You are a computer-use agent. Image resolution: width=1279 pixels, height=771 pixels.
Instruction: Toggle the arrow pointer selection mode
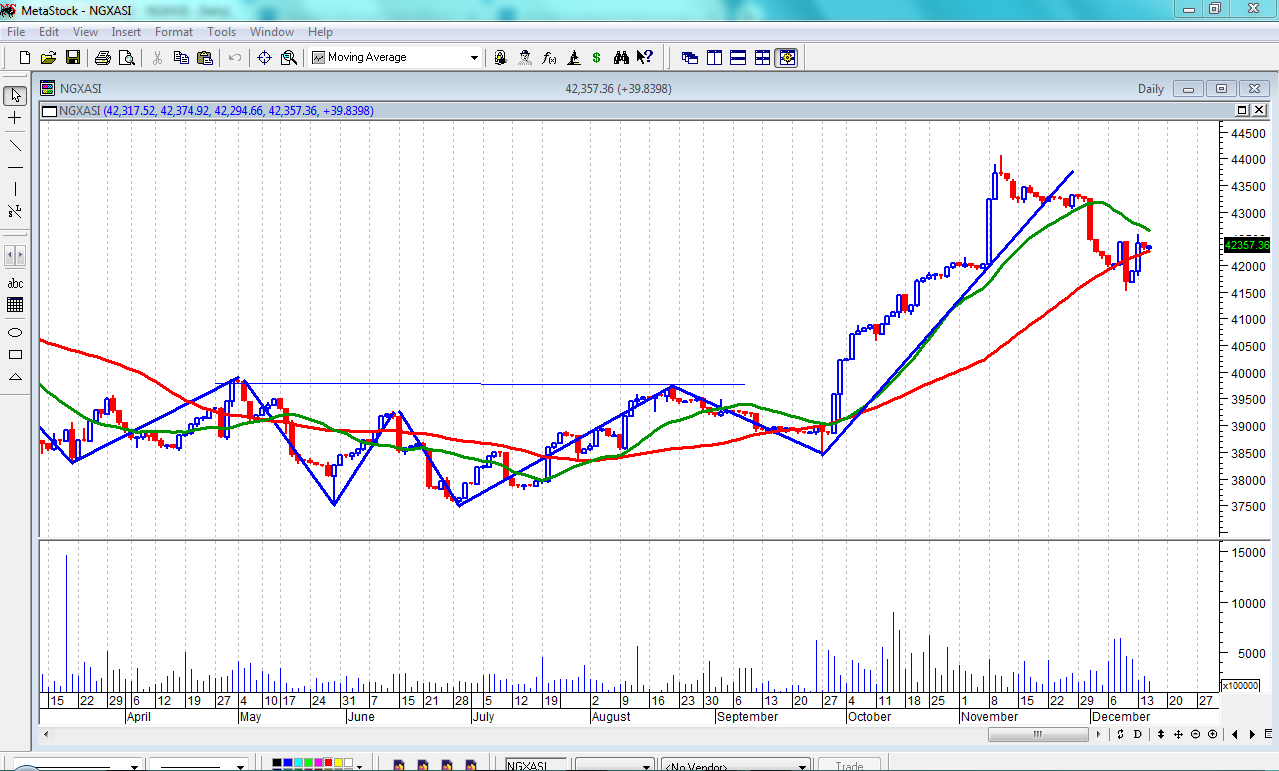click(15, 96)
